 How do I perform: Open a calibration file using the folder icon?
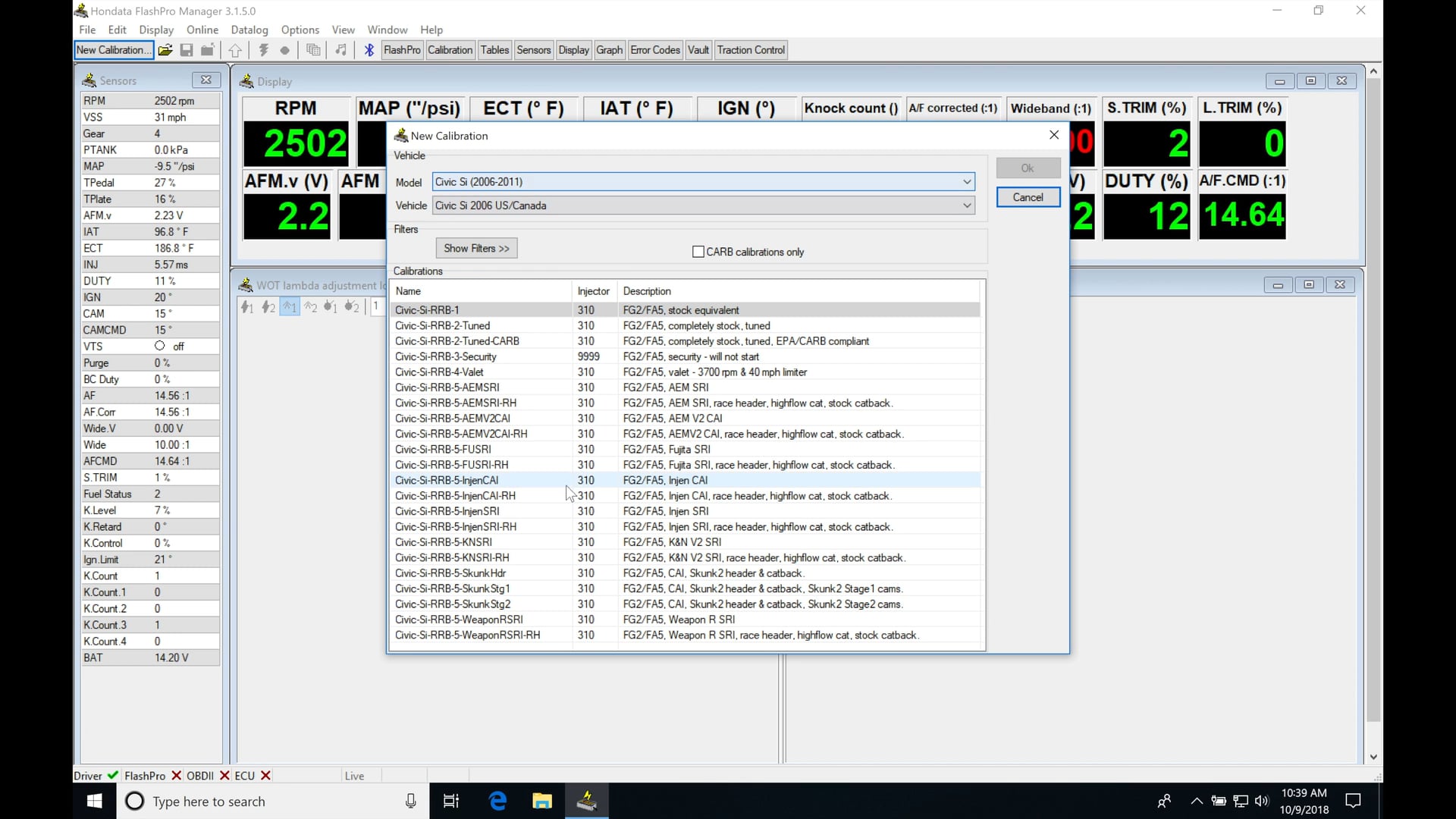point(165,50)
